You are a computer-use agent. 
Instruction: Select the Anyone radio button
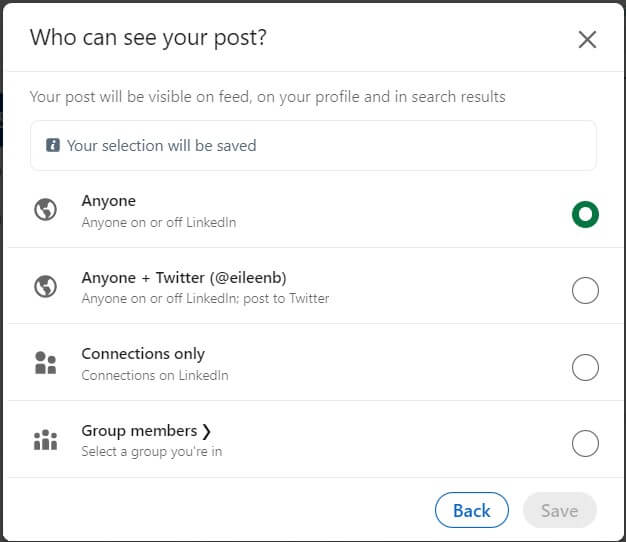click(585, 214)
